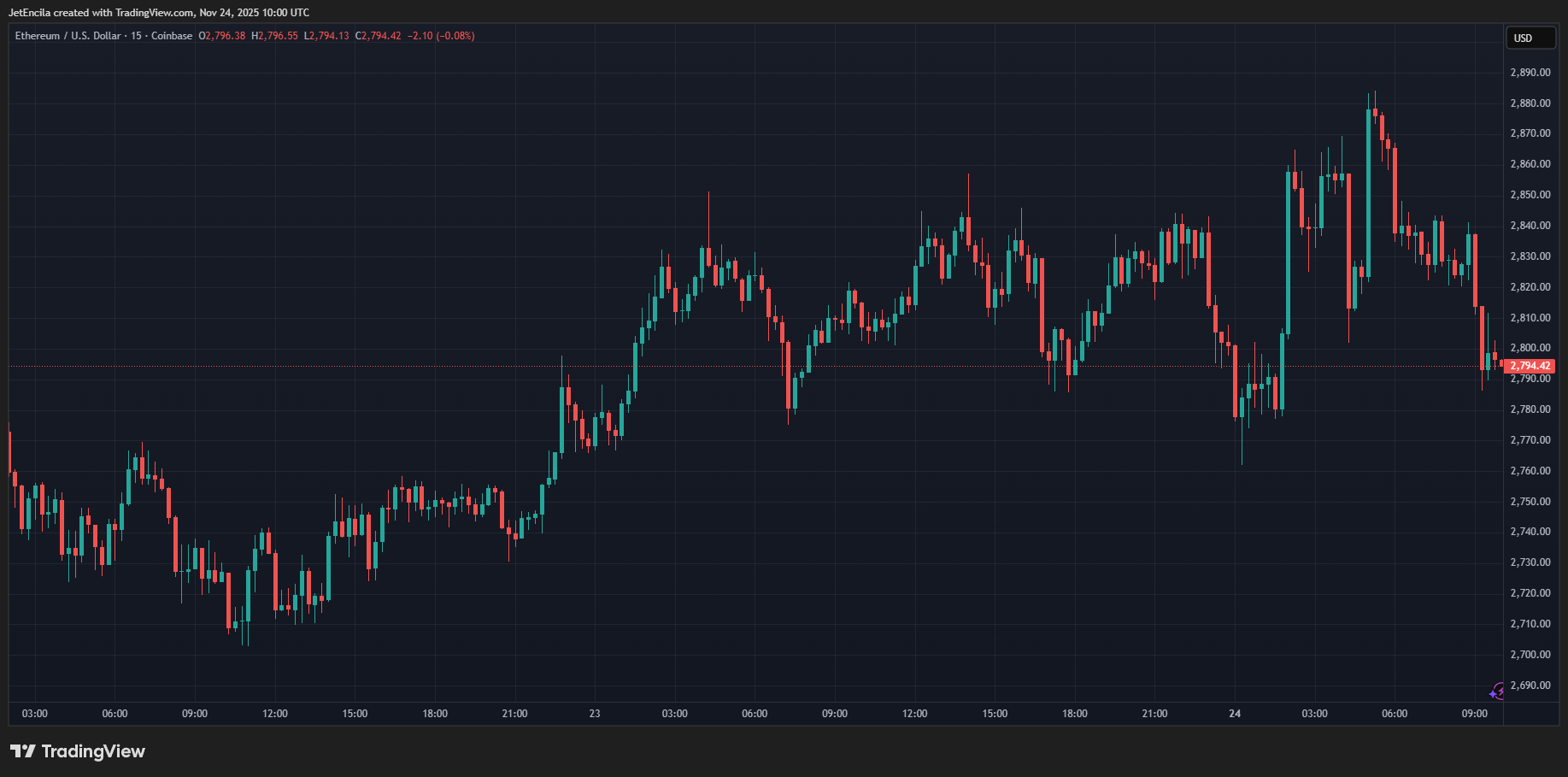The width and height of the screenshot is (1568, 777).
Task: Click the 2,720.00 price axis label
Action: tap(1530, 593)
